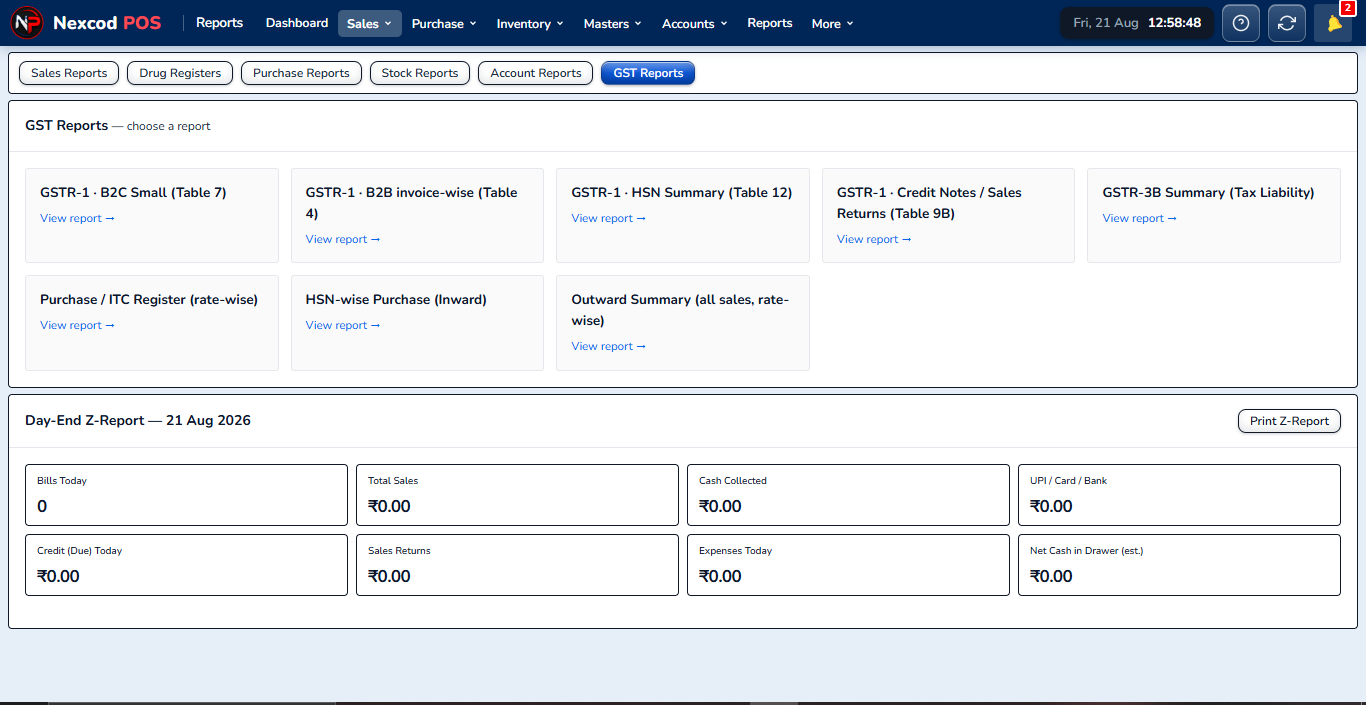
Task: Click the GST Reports section heading
Action: pos(67,126)
